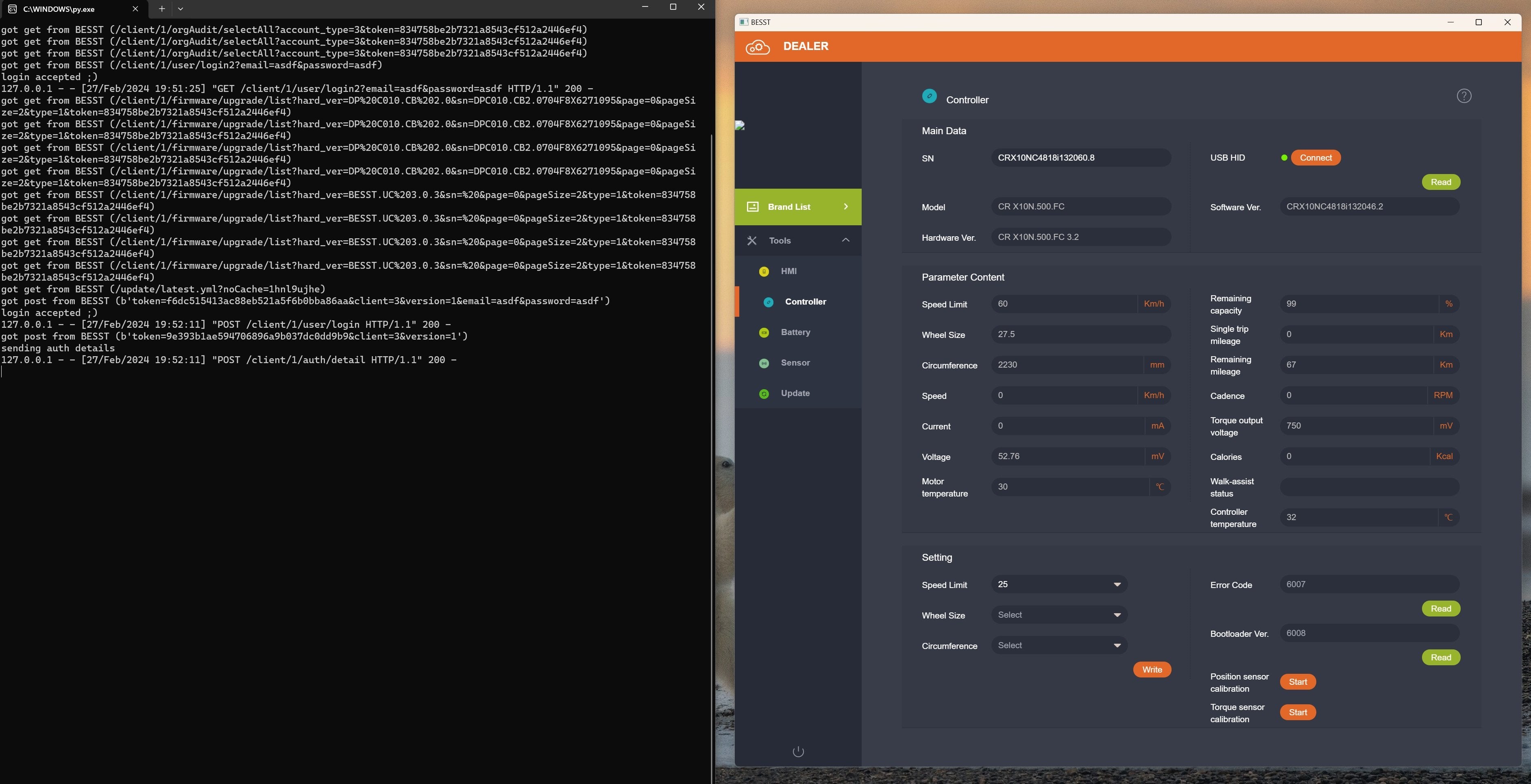Open a new terminal tab with plus

(x=162, y=9)
